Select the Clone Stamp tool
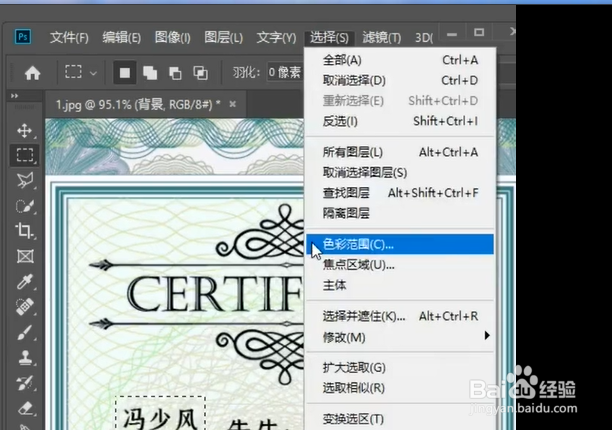Screen dimensions: 612x430 pyautogui.click(x=25, y=357)
